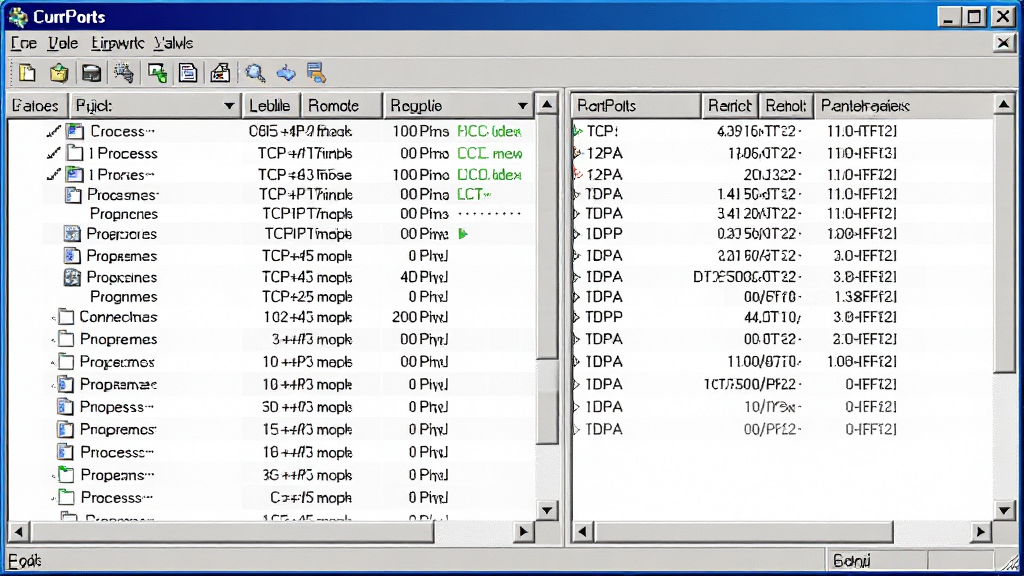Click the green play marker in Proercores row
This screenshot has width=1024, height=576.
click(x=463, y=234)
